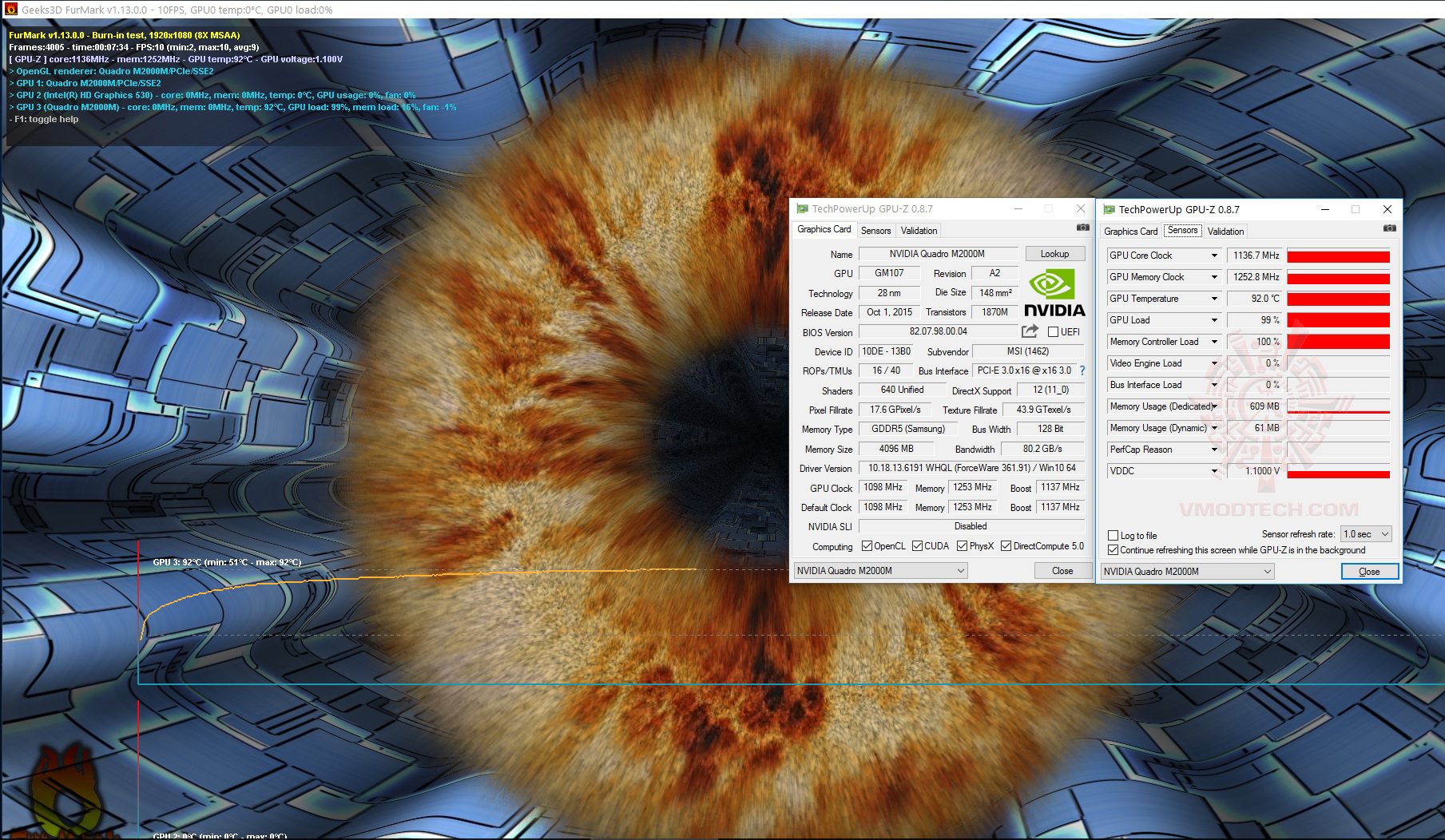Viewport: 1445px width, 840px height.
Task: Click the NVIDIA SLI field showing Disabled
Action: [971, 526]
